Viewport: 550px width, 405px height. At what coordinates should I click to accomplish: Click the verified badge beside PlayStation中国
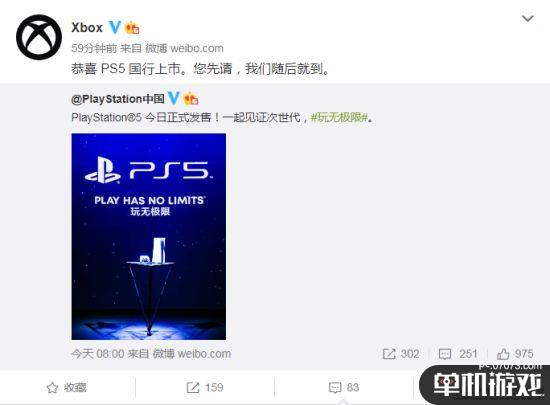click(x=174, y=99)
